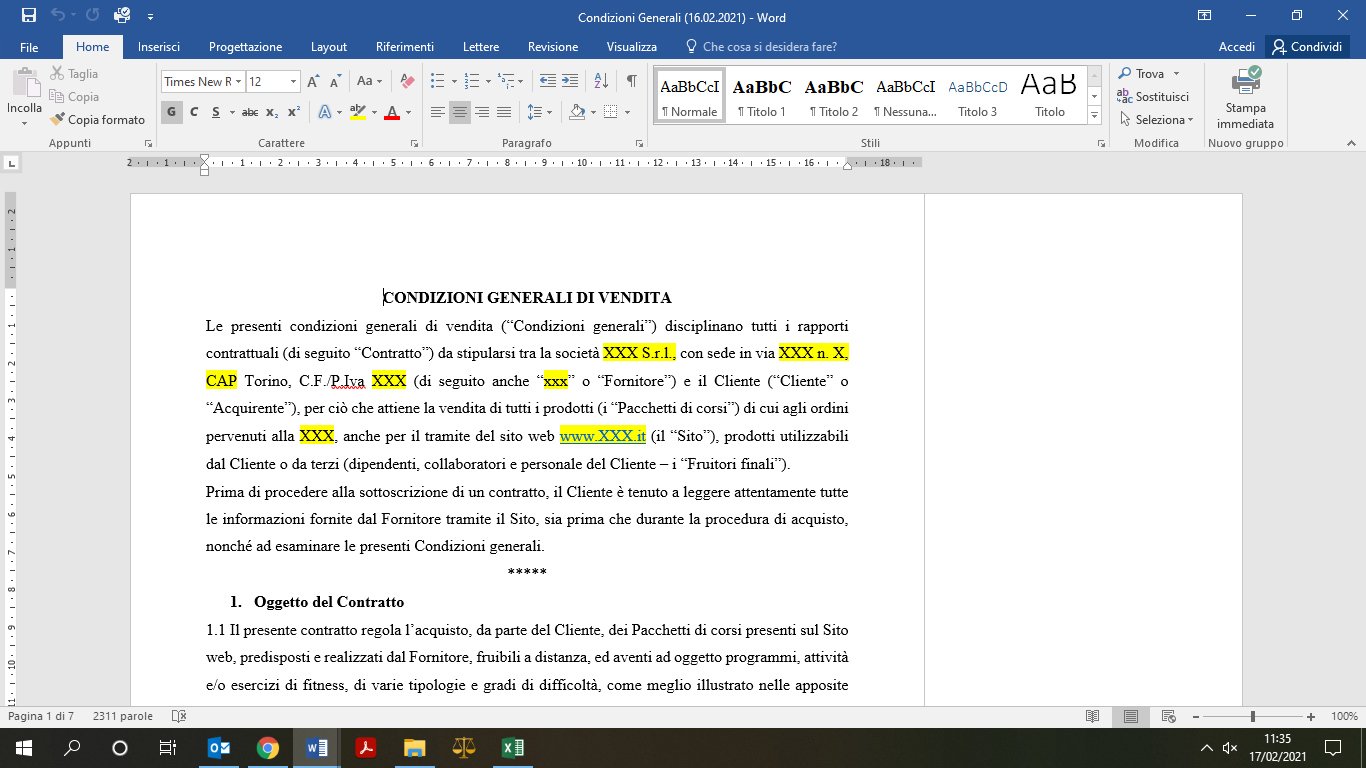1366x768 pixels.
Task: Click the Stampa immediata printer icon
Action: [x=1246, y=82]
